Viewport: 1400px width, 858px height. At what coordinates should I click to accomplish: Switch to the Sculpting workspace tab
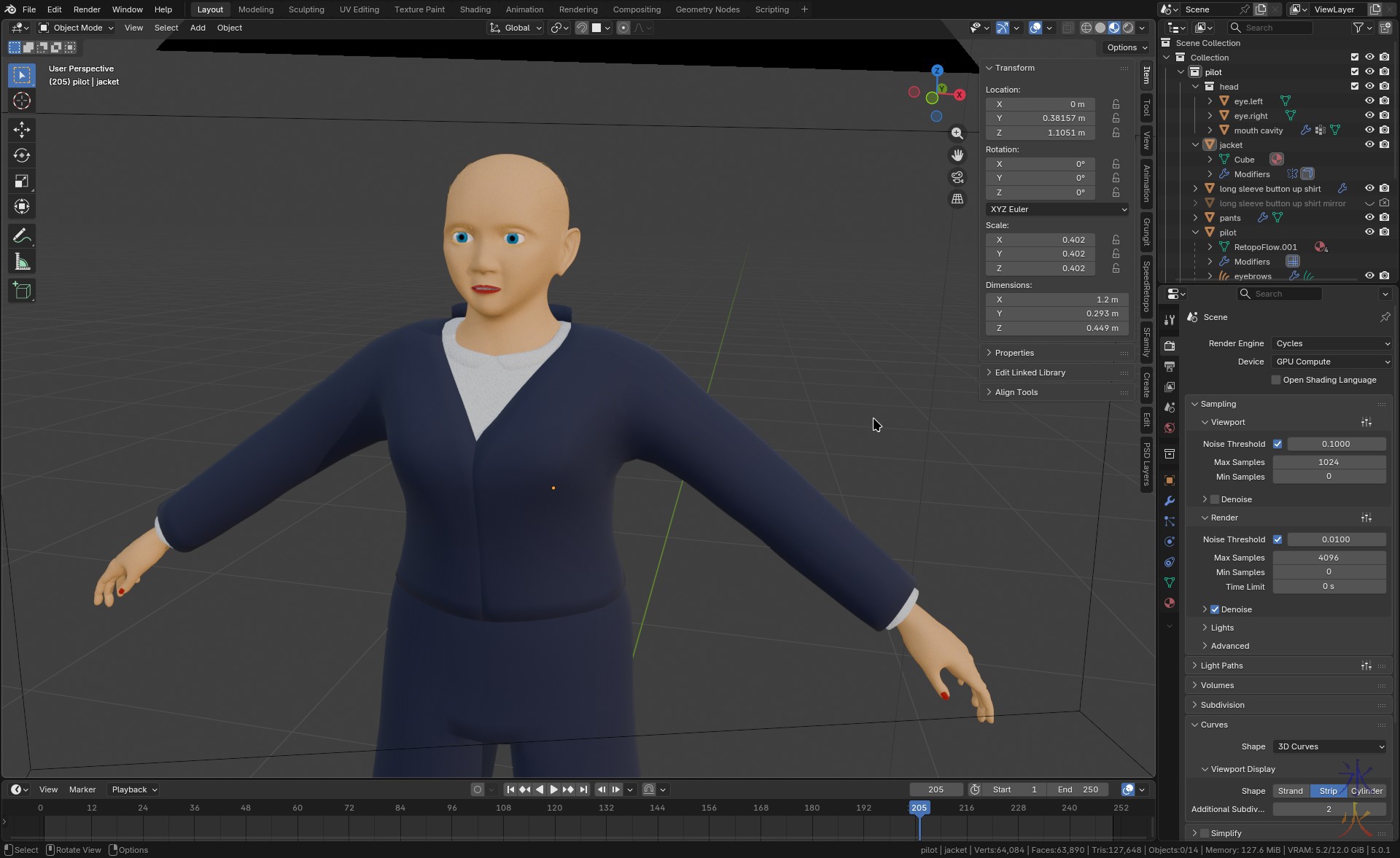(306, 9)
